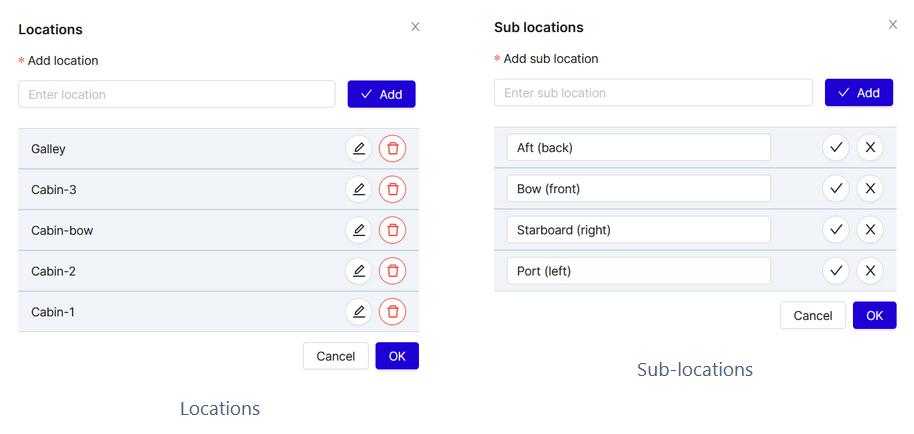This screenshot has height=434, width=914.
Task: Focus the Enter sub location field
Action: pyautogui.click(x=653, y=93)
